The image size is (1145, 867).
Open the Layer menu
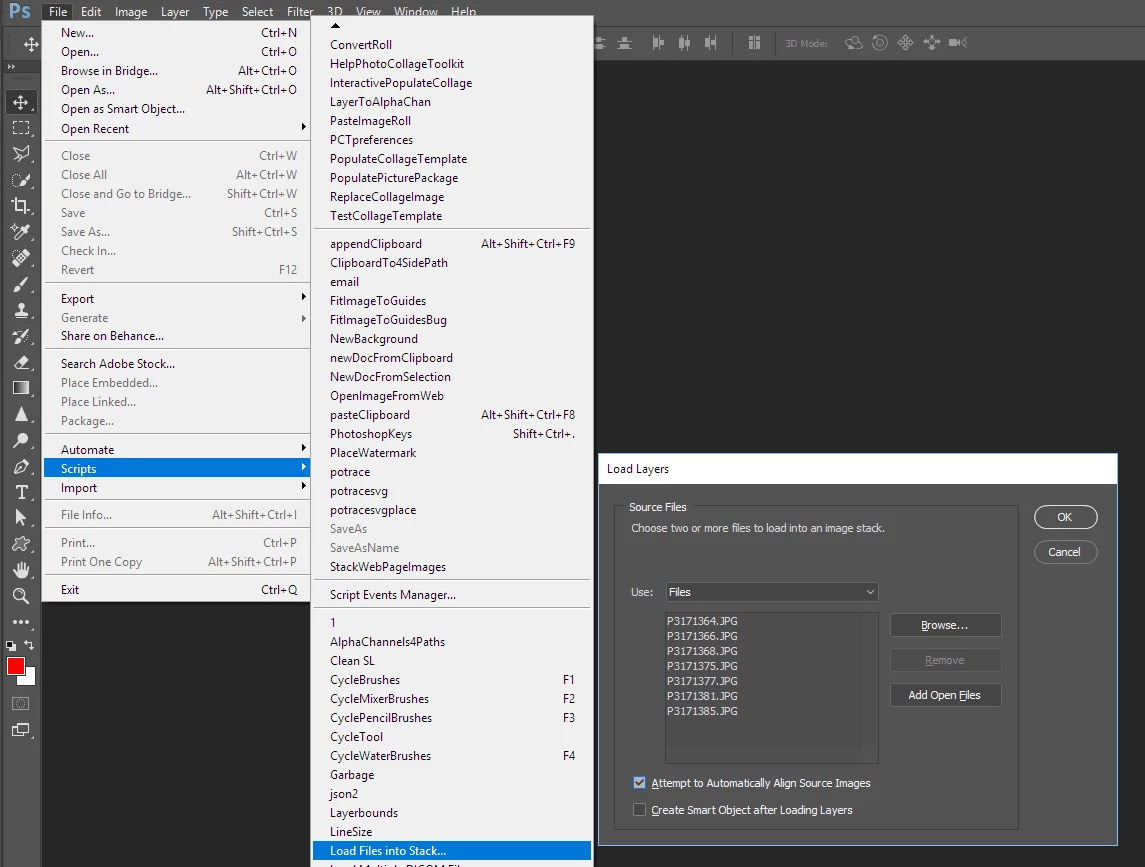pyautogui.click(x=175, y=12)
